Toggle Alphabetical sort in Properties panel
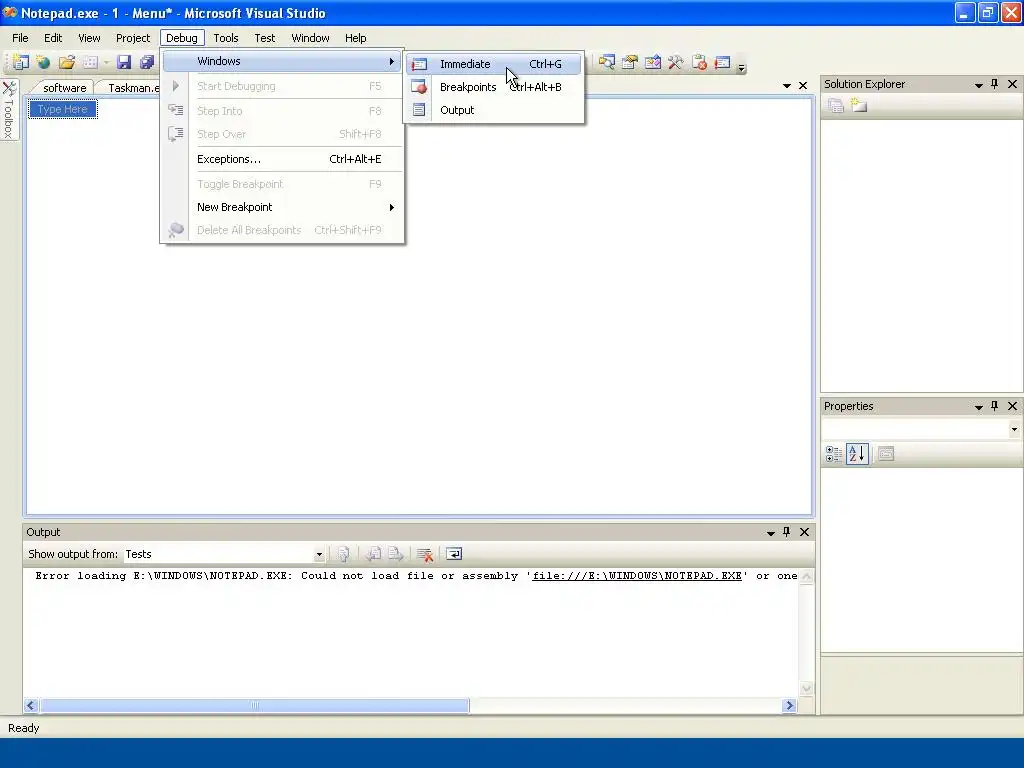The height and width of the screenshot is (768, 1024). 857,454
